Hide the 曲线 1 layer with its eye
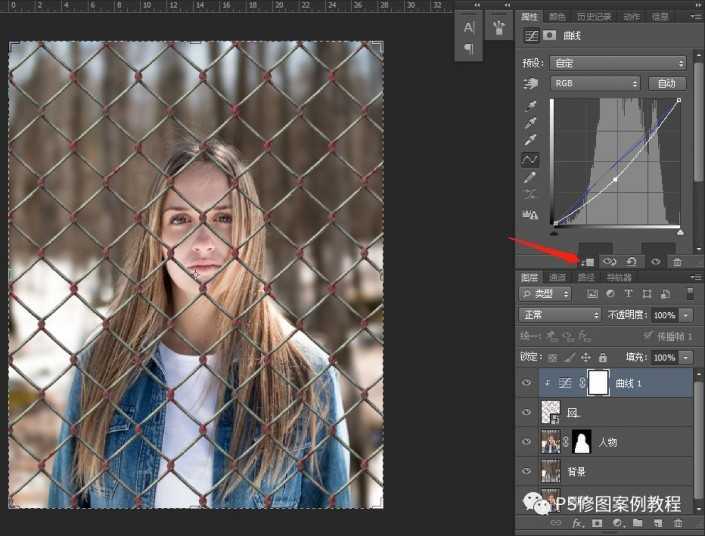This screenshot has height=536, width=705. pos(526,382)
